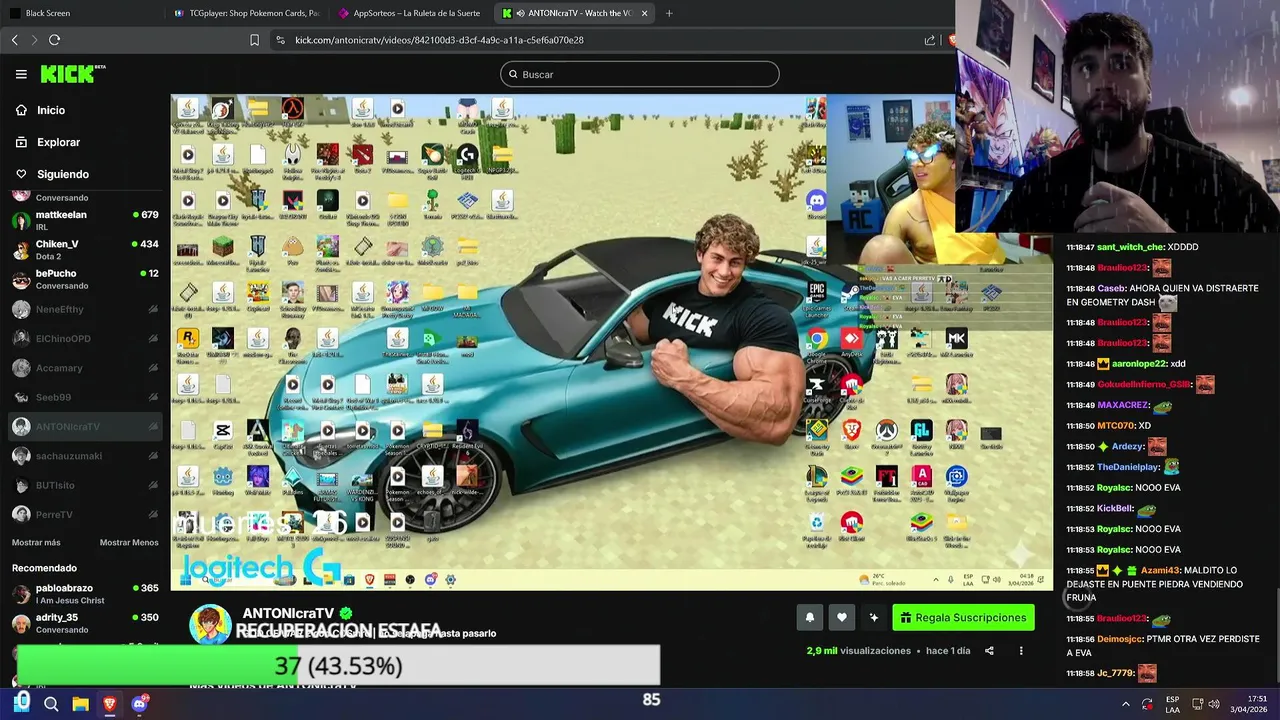Screen dimensions: 1280x720
Task: Open sachauzumaki in the followed list
Action: pos(85,456)
